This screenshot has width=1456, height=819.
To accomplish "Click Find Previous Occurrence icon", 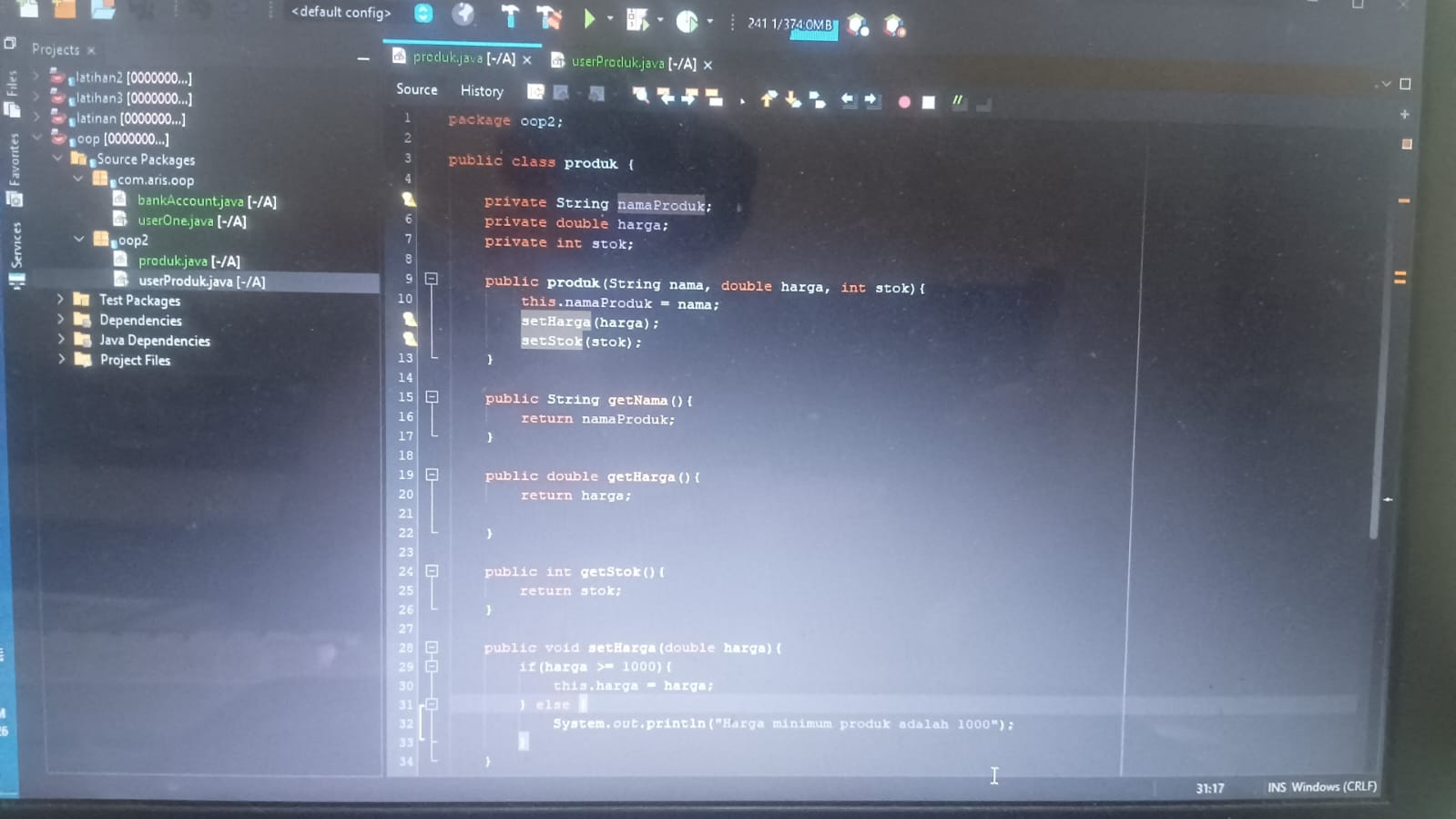I will (x=666, y=96).
